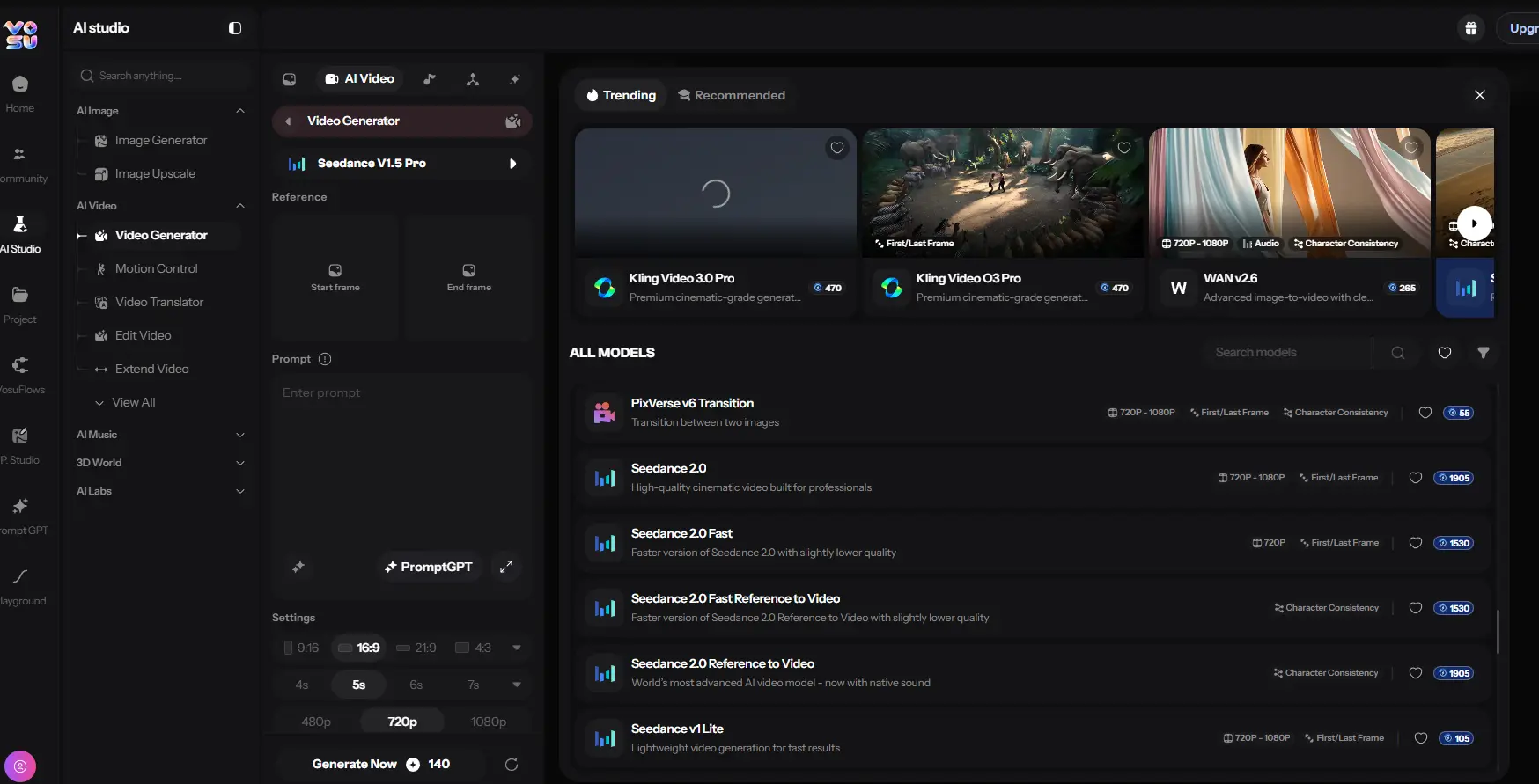This screenshot has height=784, width=1539.
Task: Click the search magnifier in All Models
Action: (x=1398, y=353)
